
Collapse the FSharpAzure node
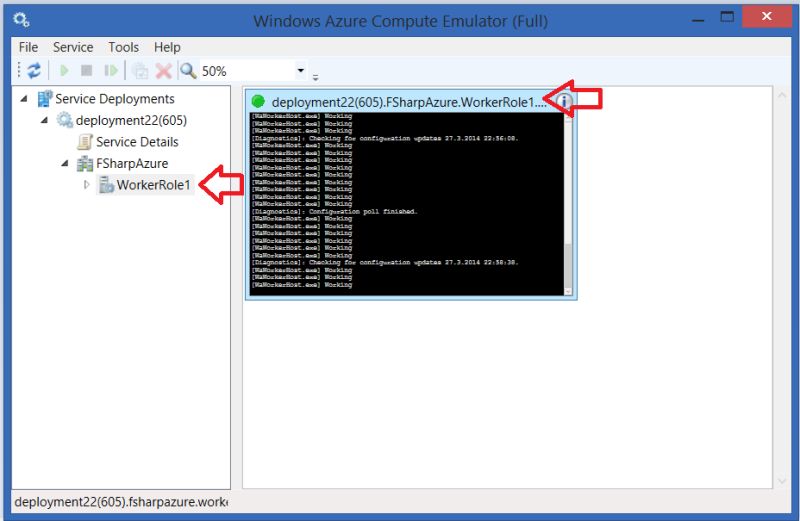pos(65,163)
